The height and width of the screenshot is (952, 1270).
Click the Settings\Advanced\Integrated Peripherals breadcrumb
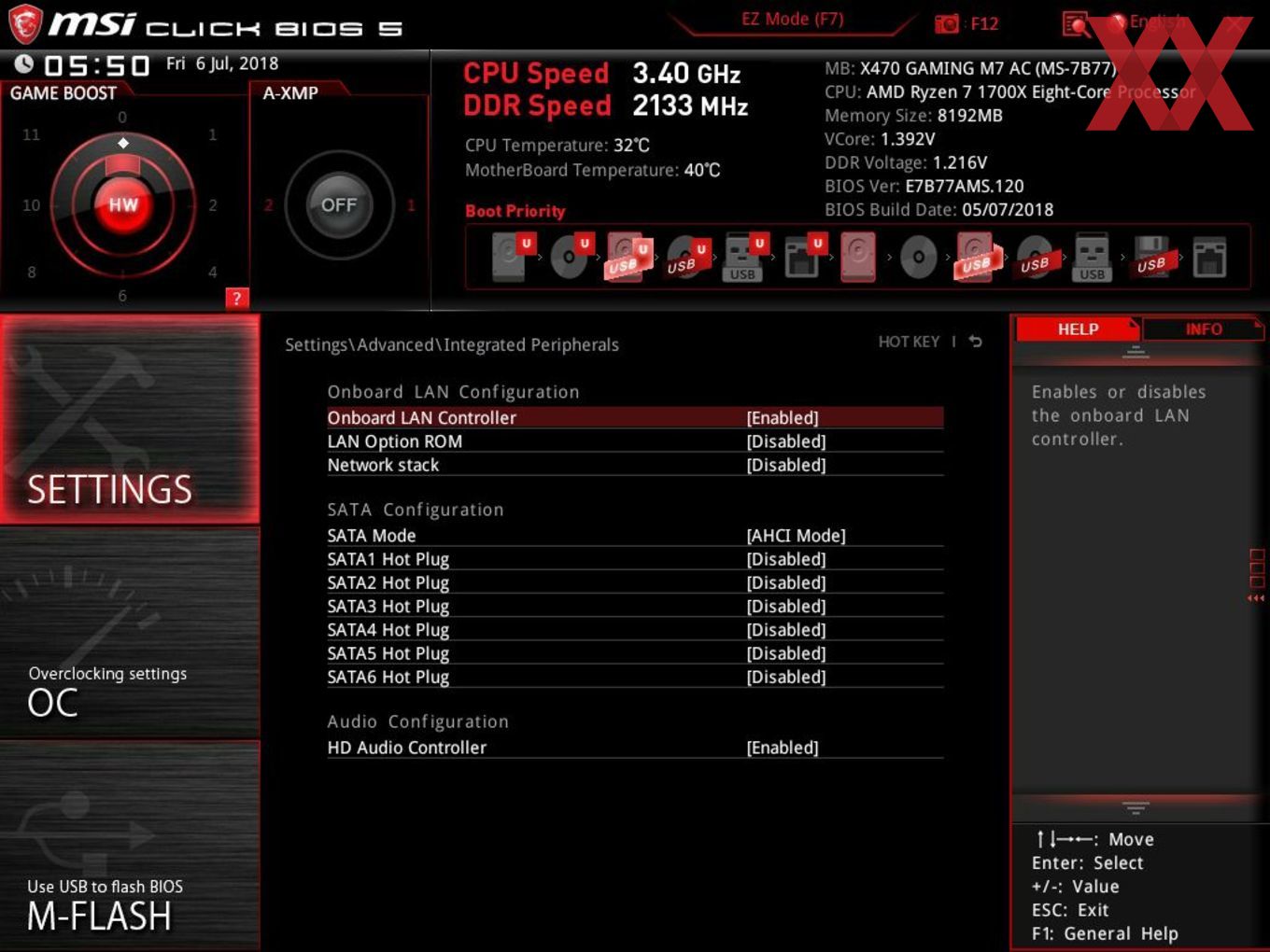point(452,344)
